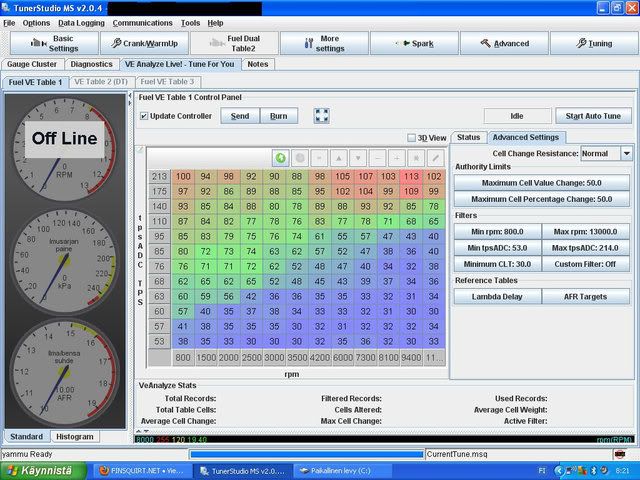Click the green refresh icon above the VE table
Screen dimensions: 640x480
click(x=281, y=158)
